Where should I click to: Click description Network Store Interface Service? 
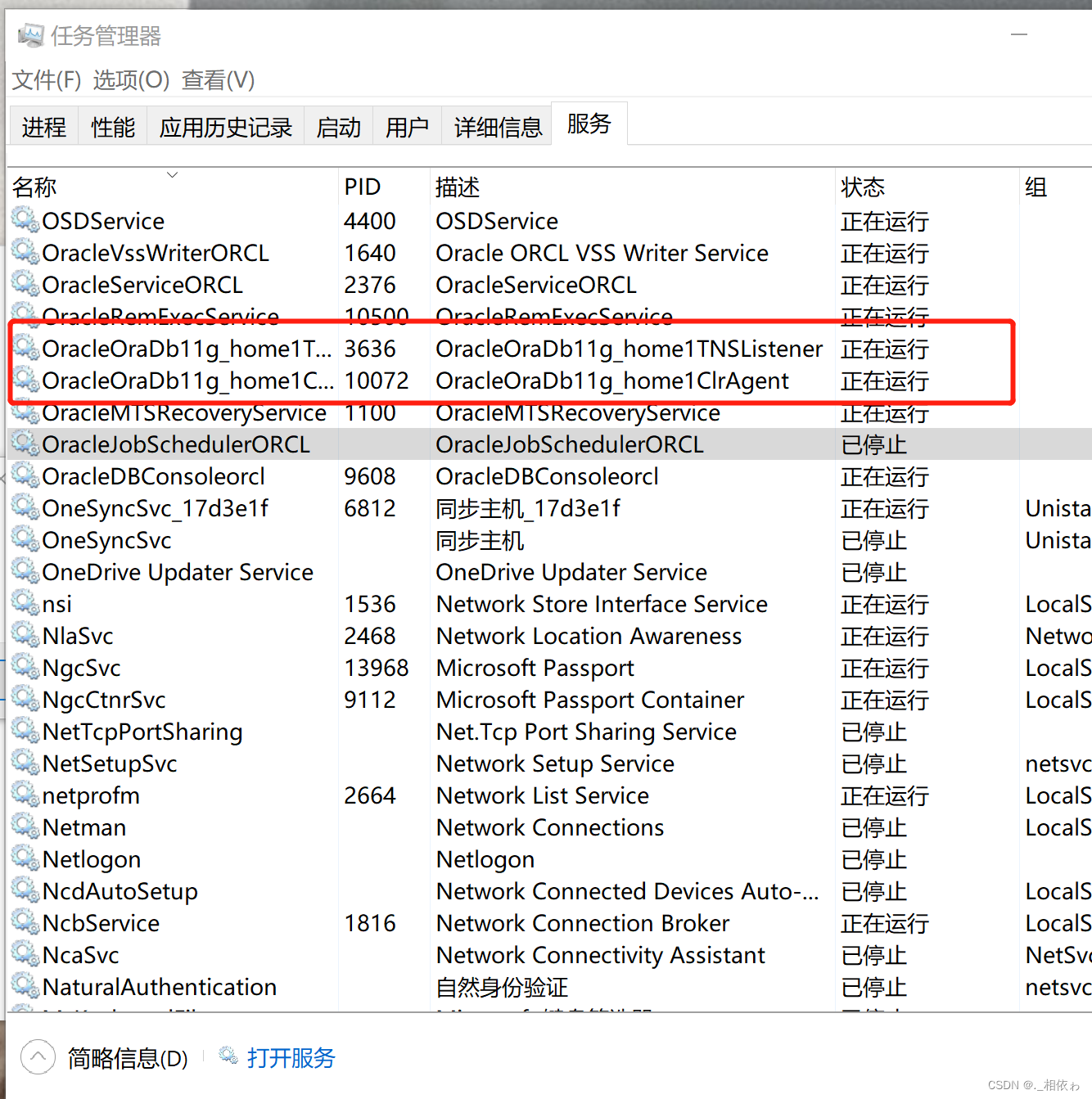coord(602,604)
